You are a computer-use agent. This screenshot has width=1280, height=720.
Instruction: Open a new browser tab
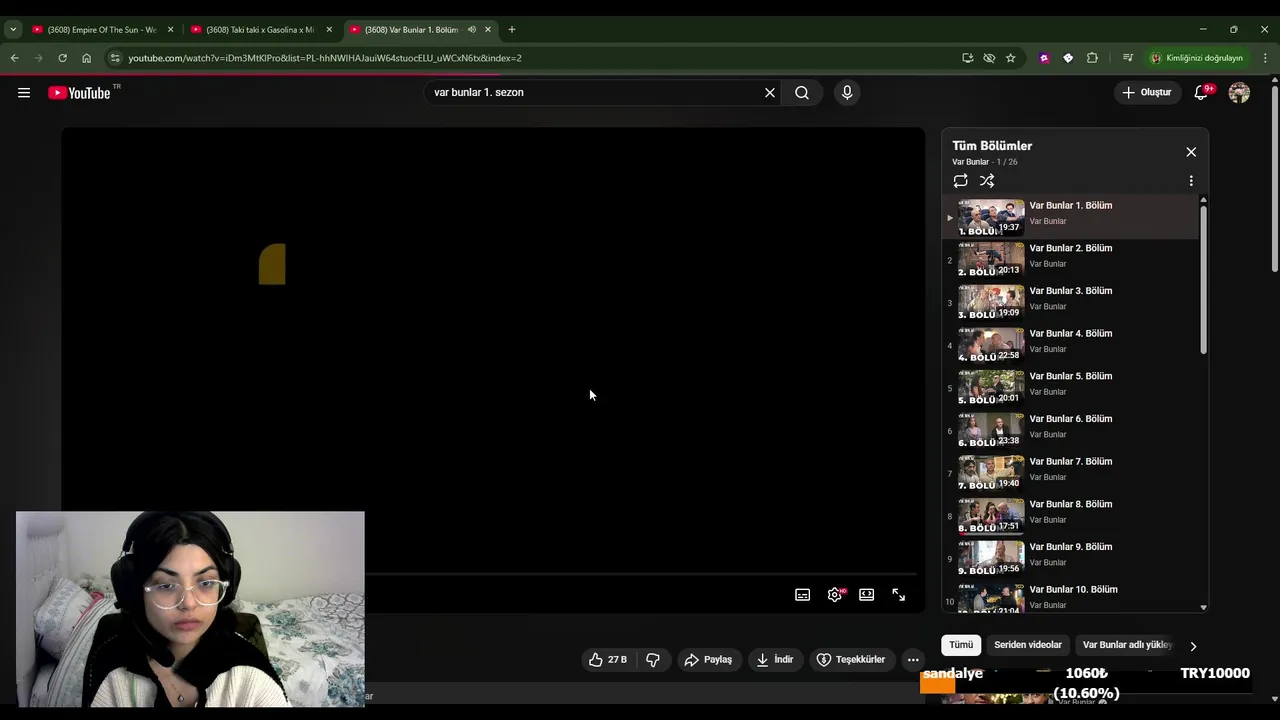512,30
